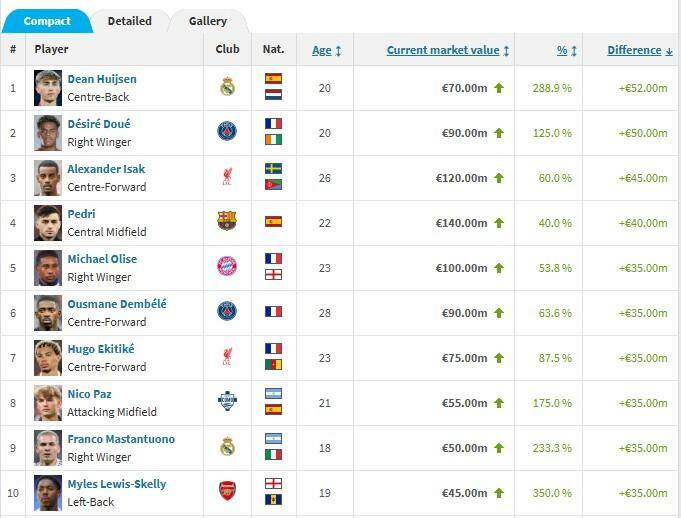Click Alexander Isak's portrait thumbnail
The height and width of the screenshot is (518, 681).
[48, 177]
